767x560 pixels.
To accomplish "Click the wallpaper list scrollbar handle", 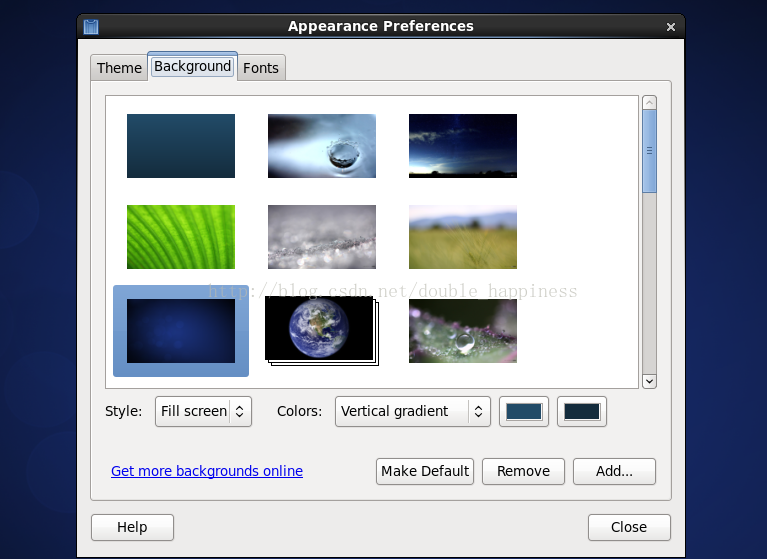I will tap(650, 151).
